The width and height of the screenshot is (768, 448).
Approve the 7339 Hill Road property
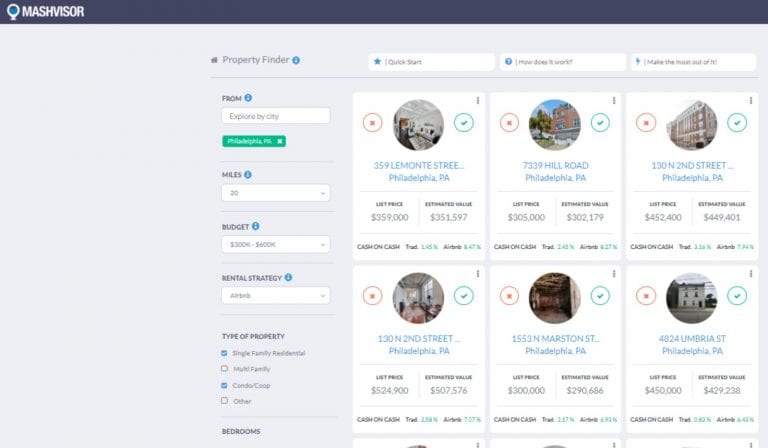tap(600, 123)
